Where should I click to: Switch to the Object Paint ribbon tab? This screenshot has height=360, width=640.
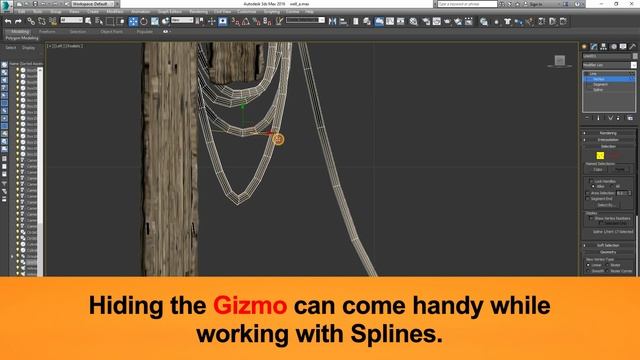(x=111, y=31)
